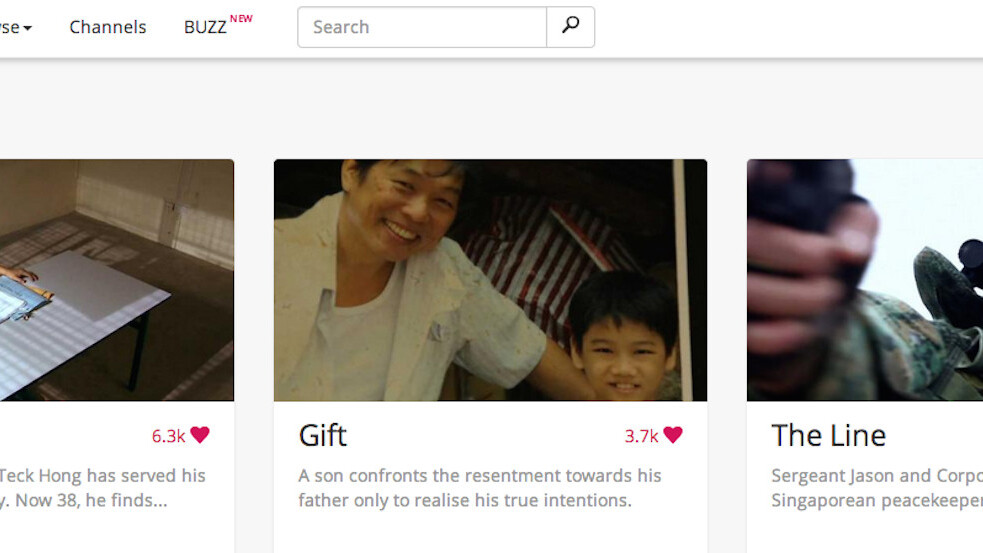The width and height of the screenshot is (983, 553).
Task: Open the Channels menu item
Action: 108,27
